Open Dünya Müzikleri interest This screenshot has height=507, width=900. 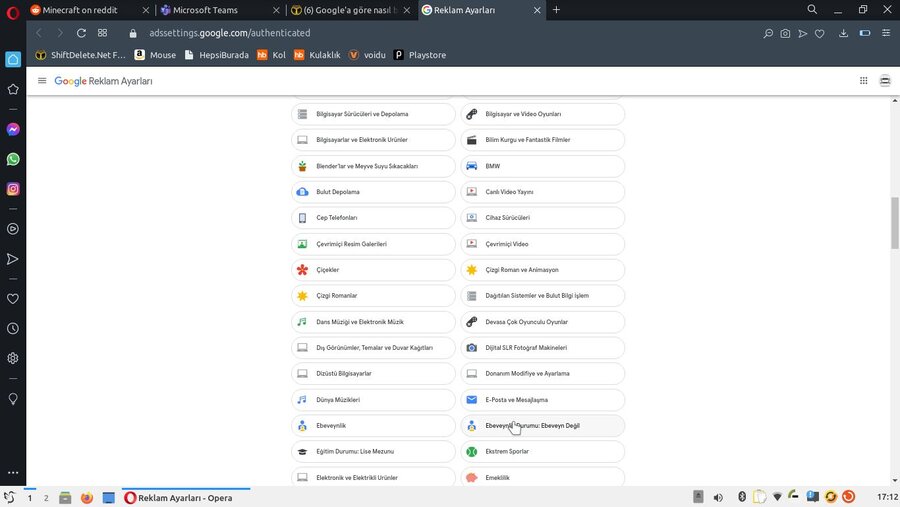373,400
